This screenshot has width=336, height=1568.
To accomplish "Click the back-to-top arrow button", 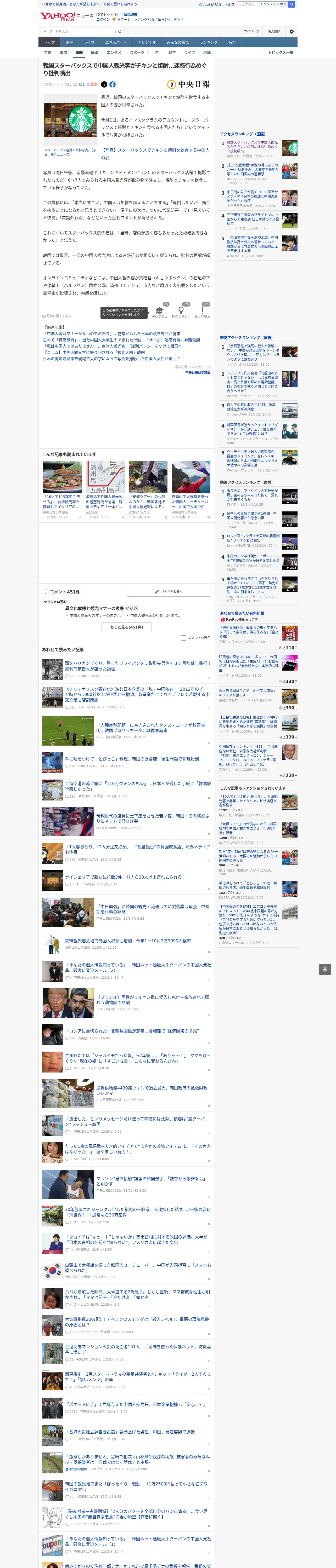I will tap(325, 970).
